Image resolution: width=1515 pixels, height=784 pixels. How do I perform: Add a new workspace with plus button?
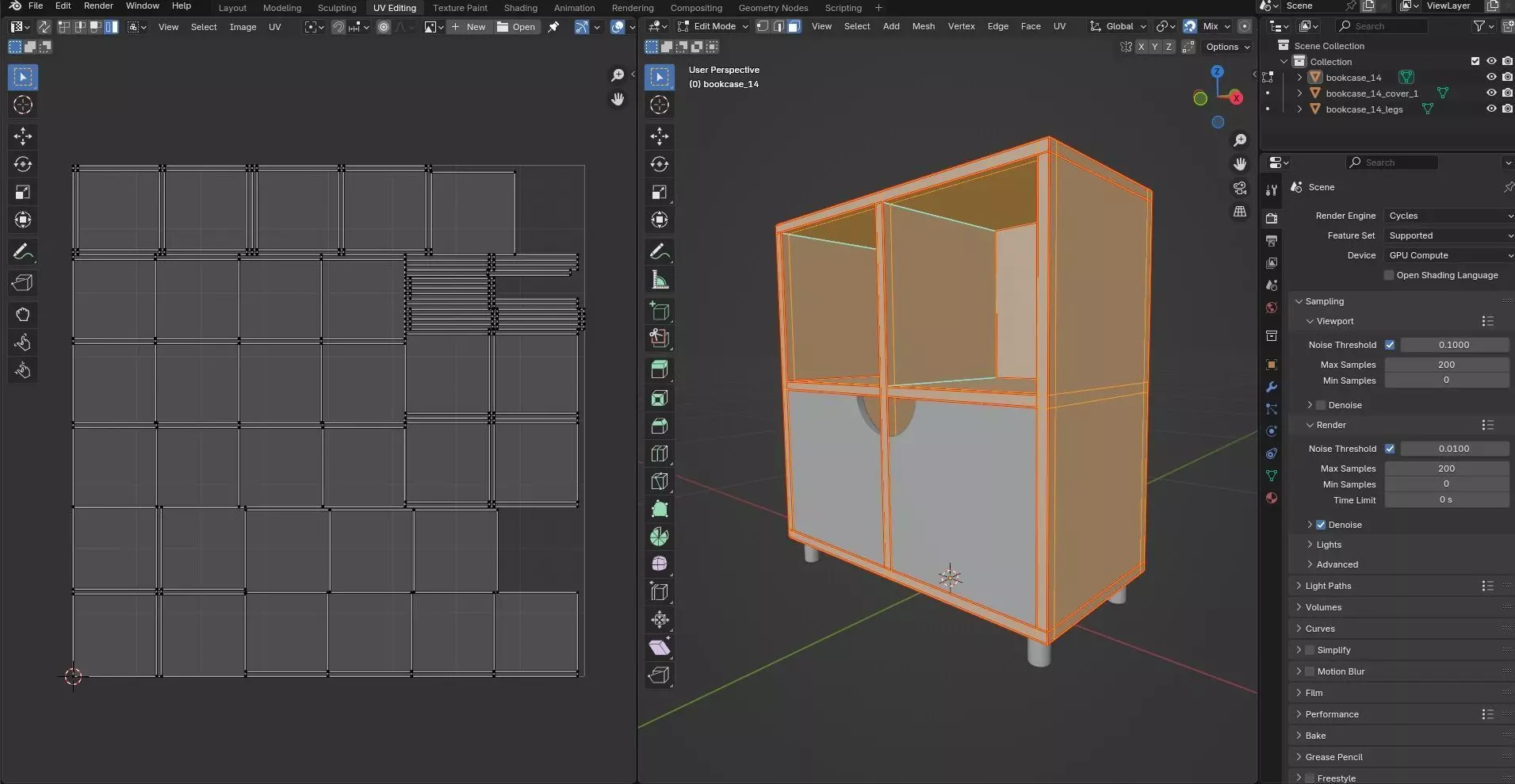click(878, 8)
